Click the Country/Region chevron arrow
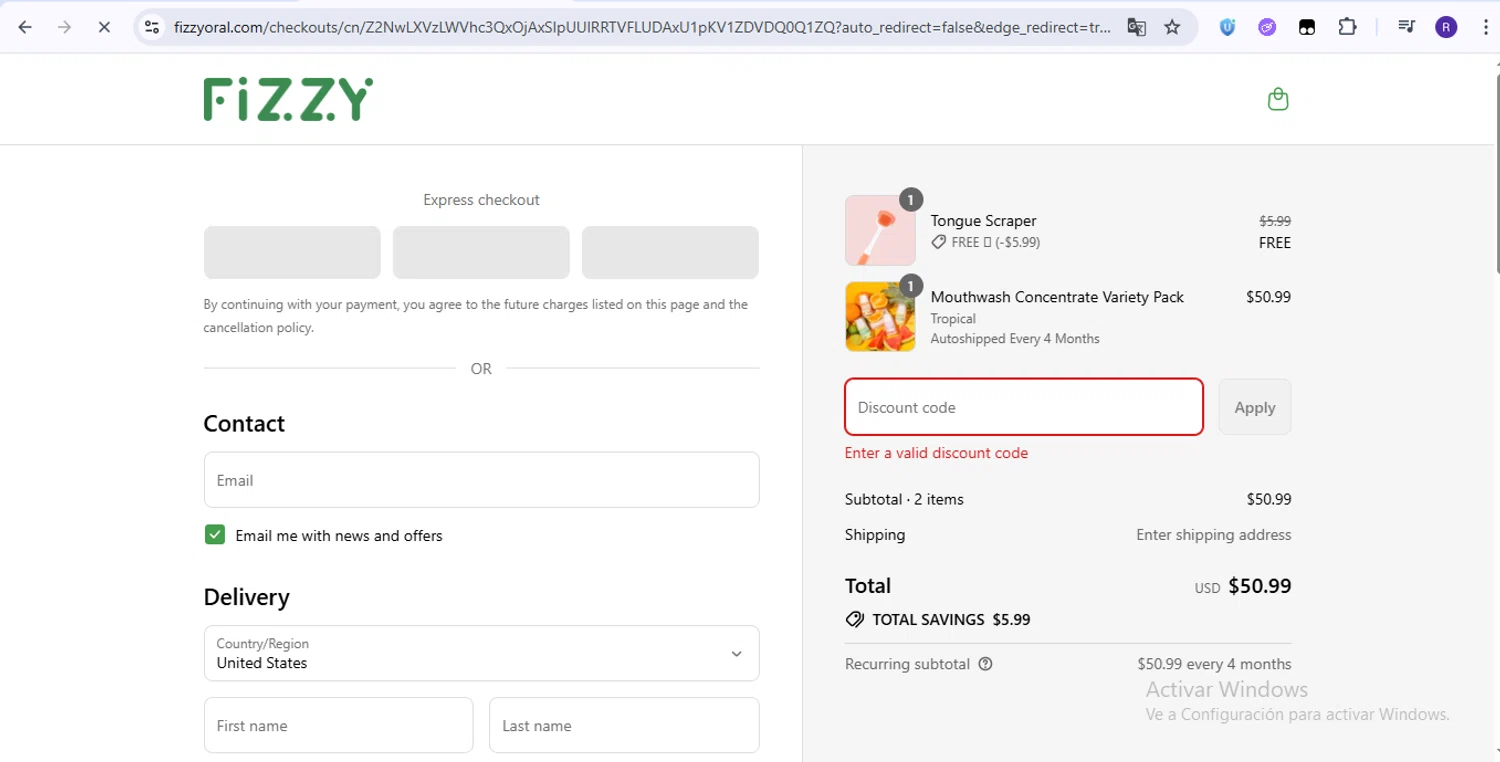 click(736, 654)
